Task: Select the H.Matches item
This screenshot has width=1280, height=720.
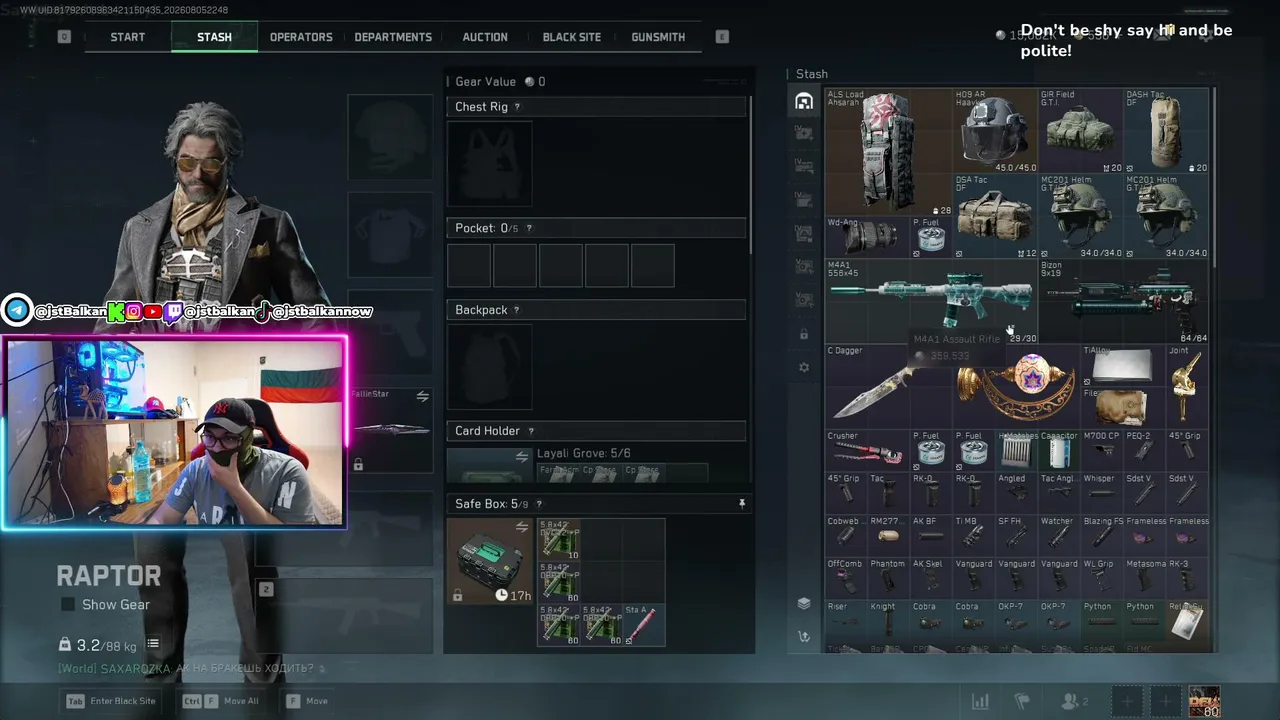Action: pyautogui.click(x=1016, y=450)
